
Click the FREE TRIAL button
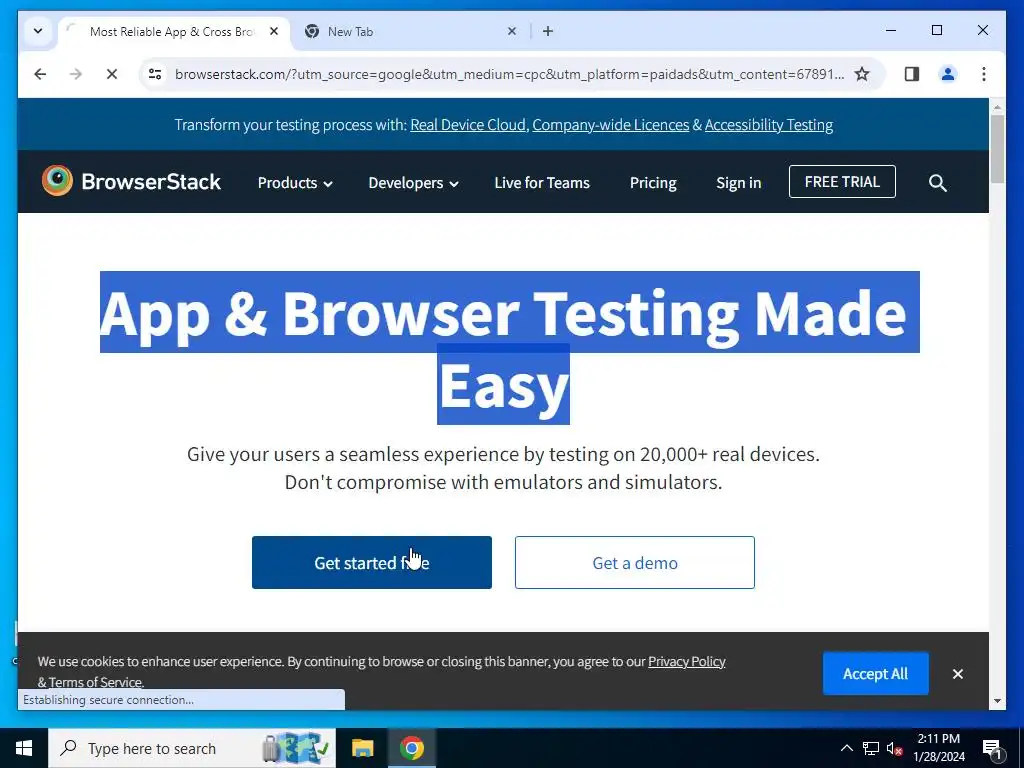pyautogui.click(x=842, y=182)
